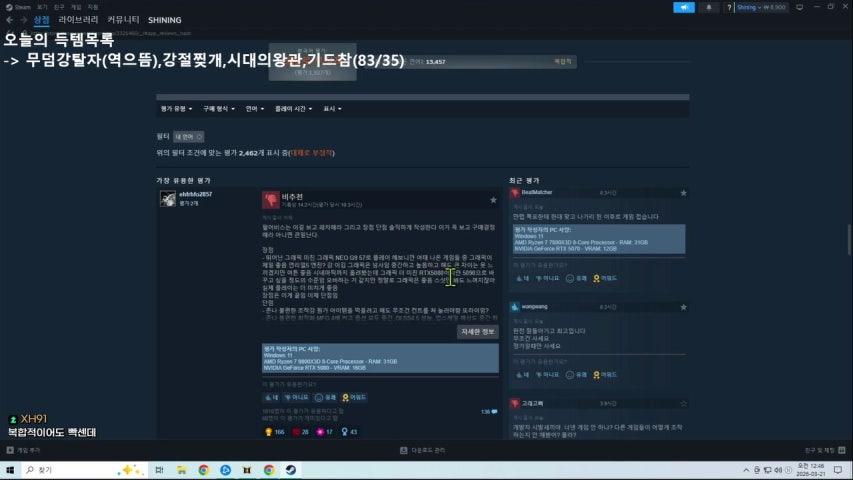Open the 친구 menu in Steam
Image resolution: width=853 pixels, height=480 pixels.
pos(59,7)
